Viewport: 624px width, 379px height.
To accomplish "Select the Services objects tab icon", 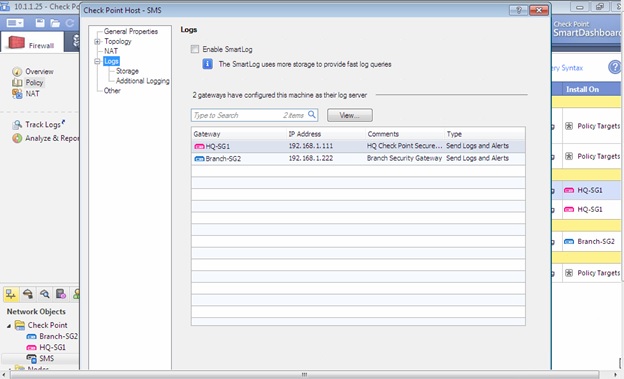I will [x=28, y=294].
